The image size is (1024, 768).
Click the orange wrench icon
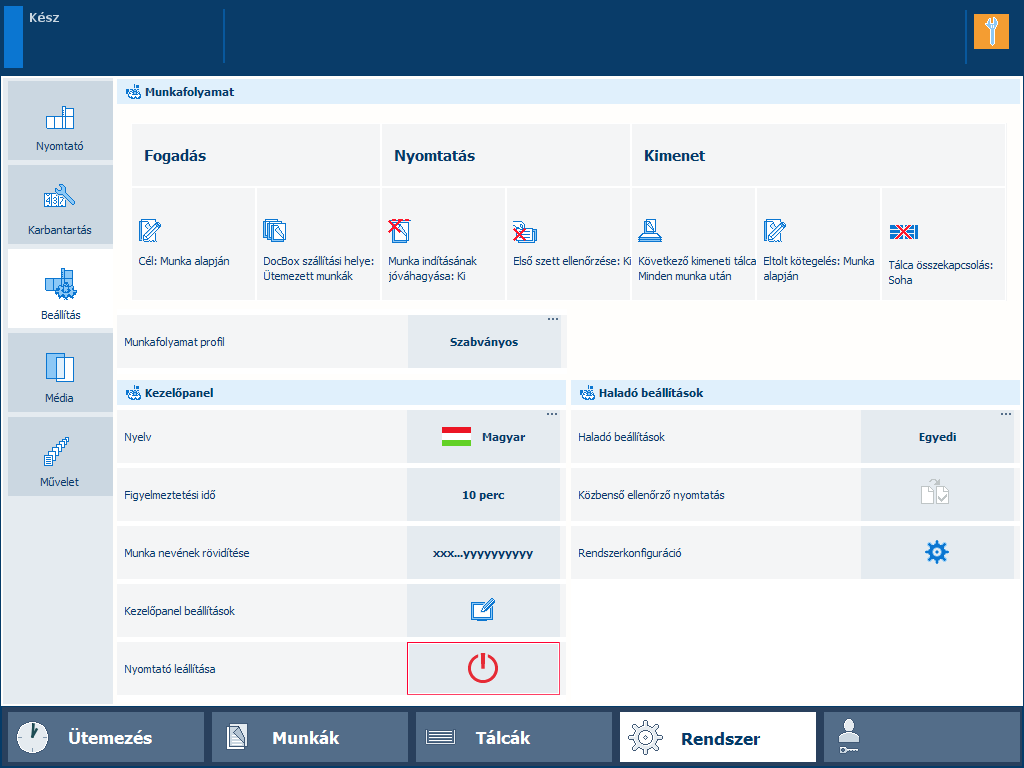tap(991, 32)
